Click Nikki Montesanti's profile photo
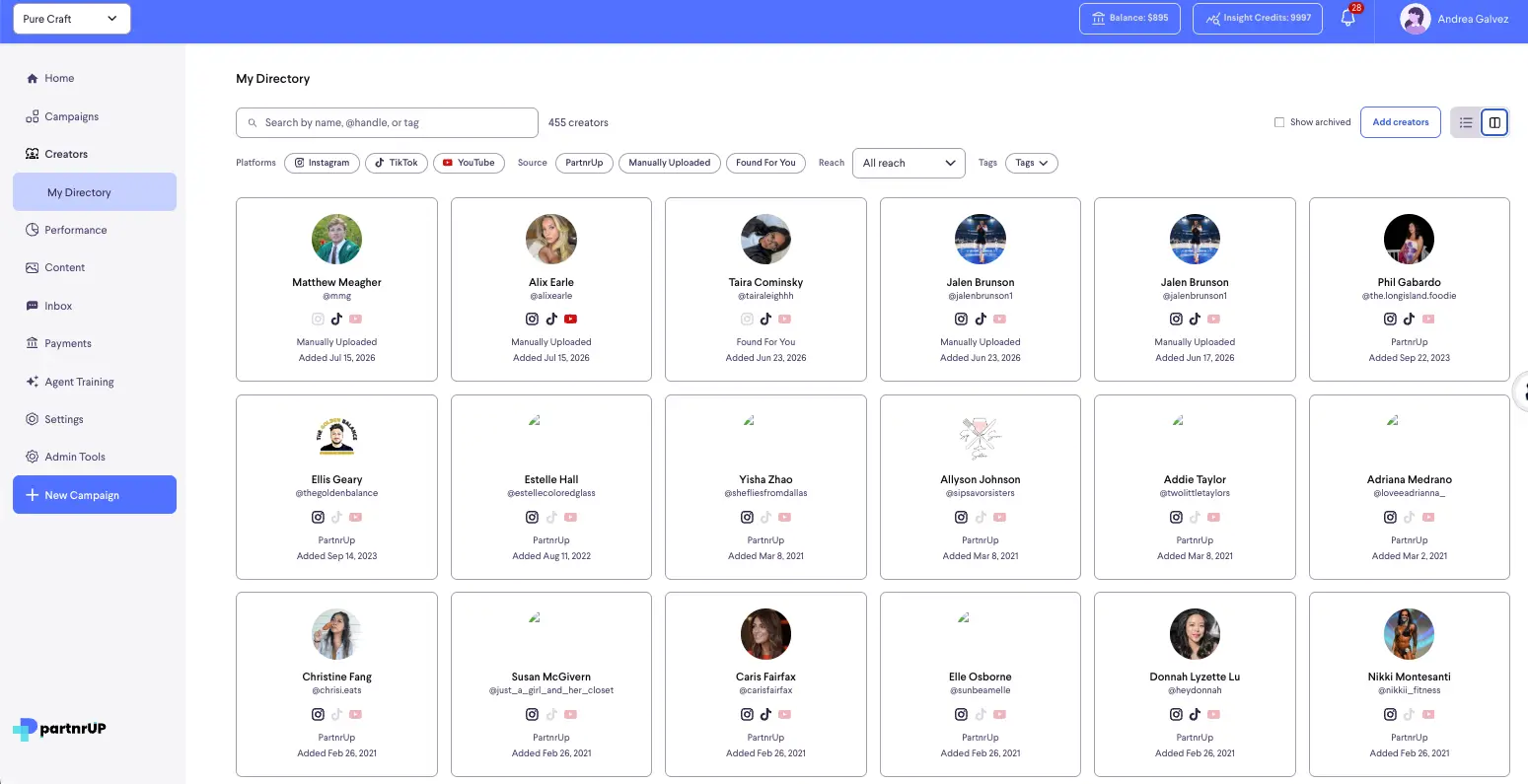The height and width of the screenshot is (784, 1528). (1409, 633)
